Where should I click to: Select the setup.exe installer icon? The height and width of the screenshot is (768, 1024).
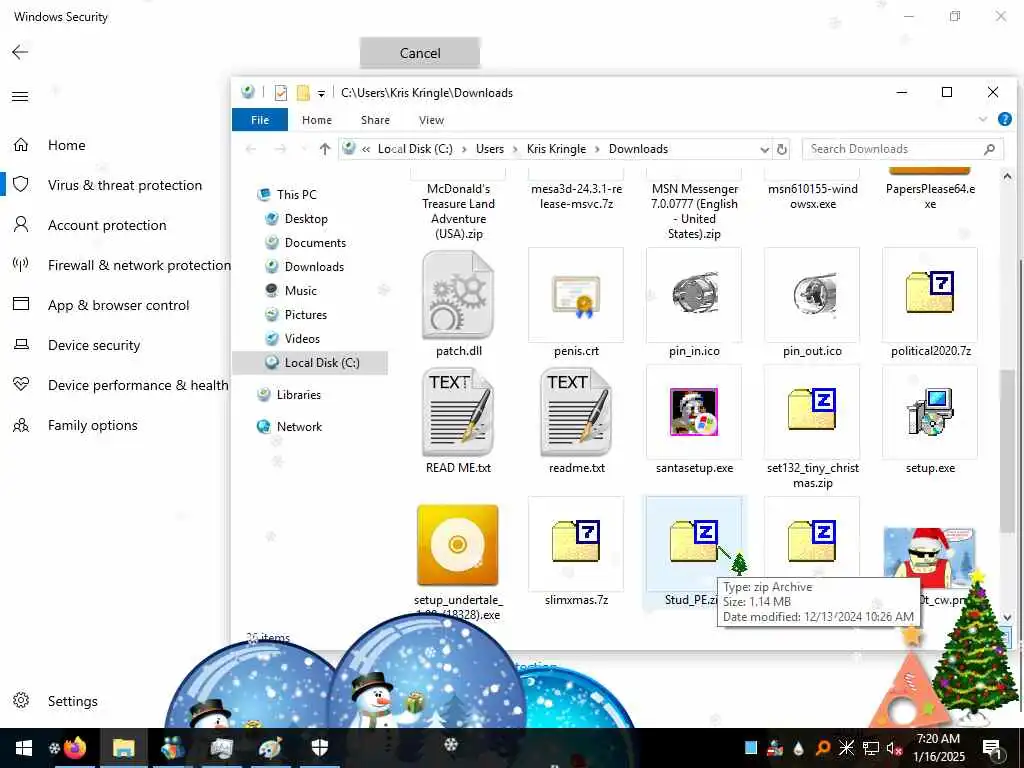(x=930, y=413)
